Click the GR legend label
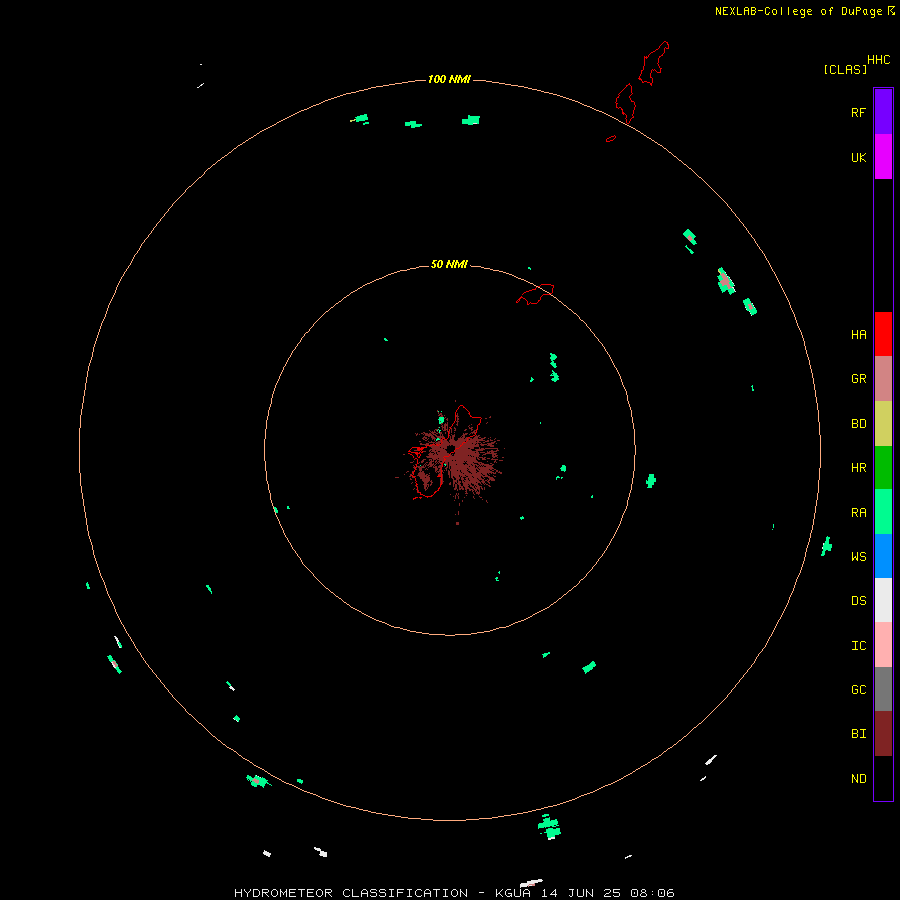 858,379
